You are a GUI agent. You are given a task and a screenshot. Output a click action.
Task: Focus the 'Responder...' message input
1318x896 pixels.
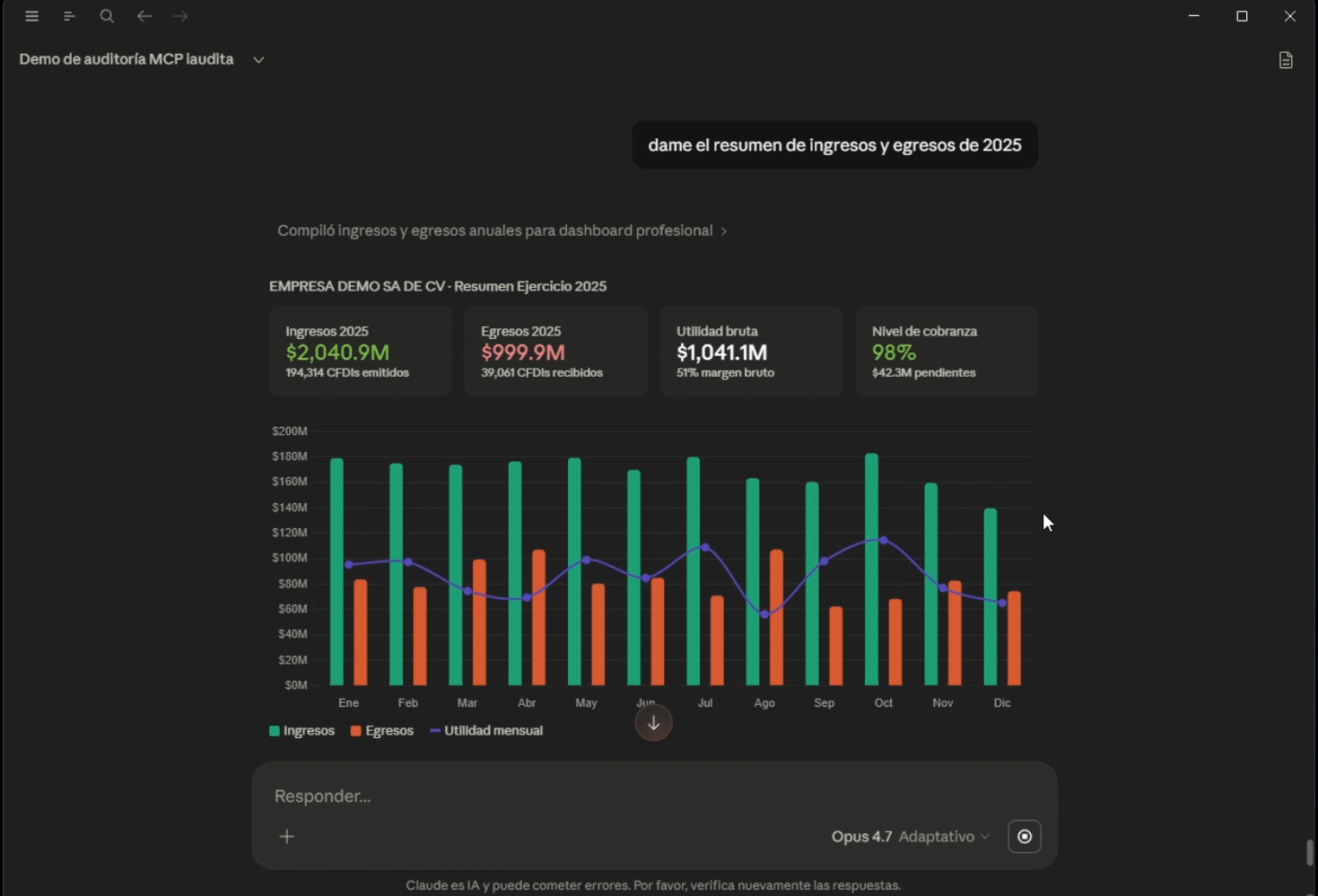click(654, 796)
